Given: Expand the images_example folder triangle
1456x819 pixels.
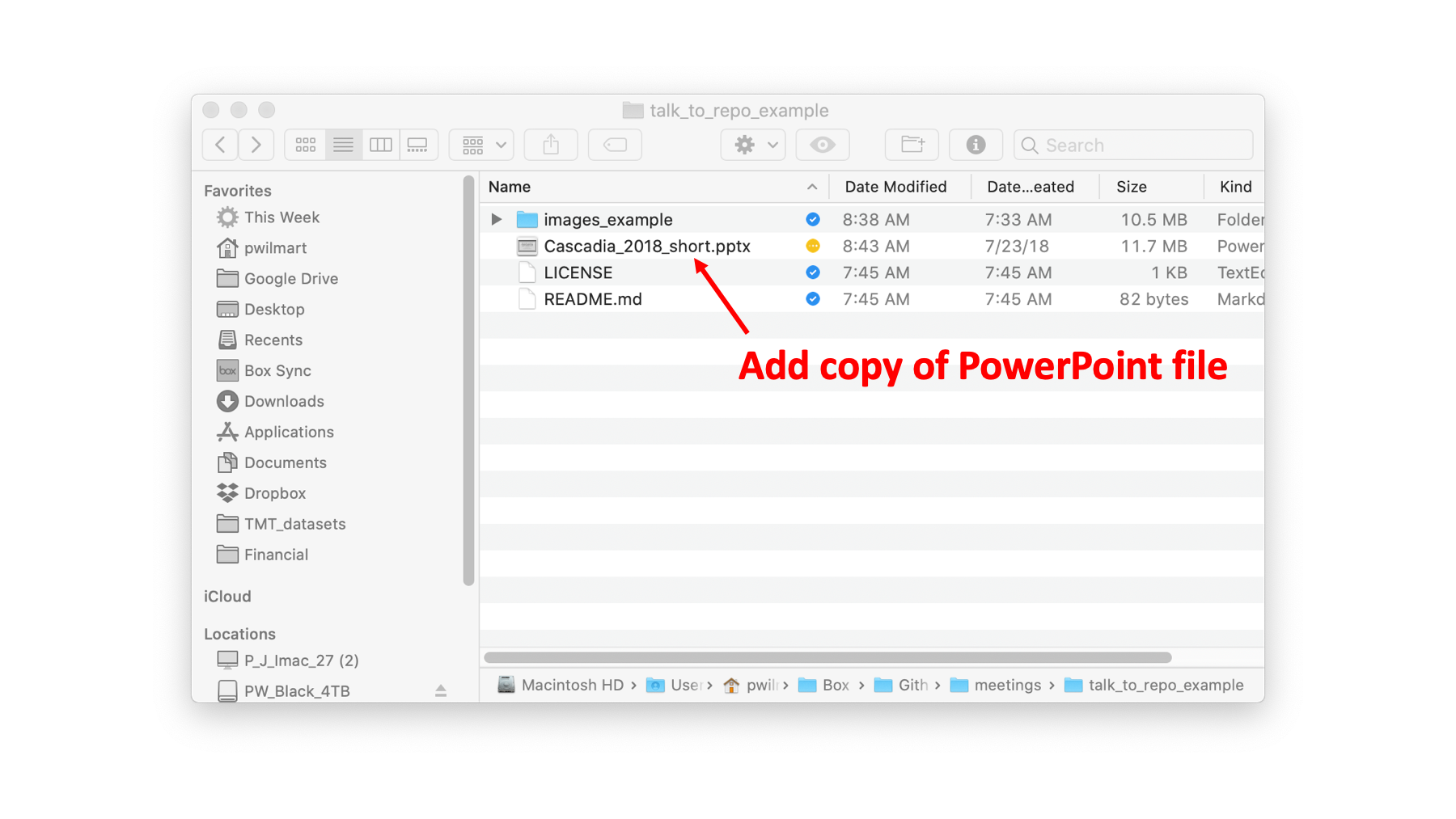Looking at the screenshot, I should click(497, 219).
